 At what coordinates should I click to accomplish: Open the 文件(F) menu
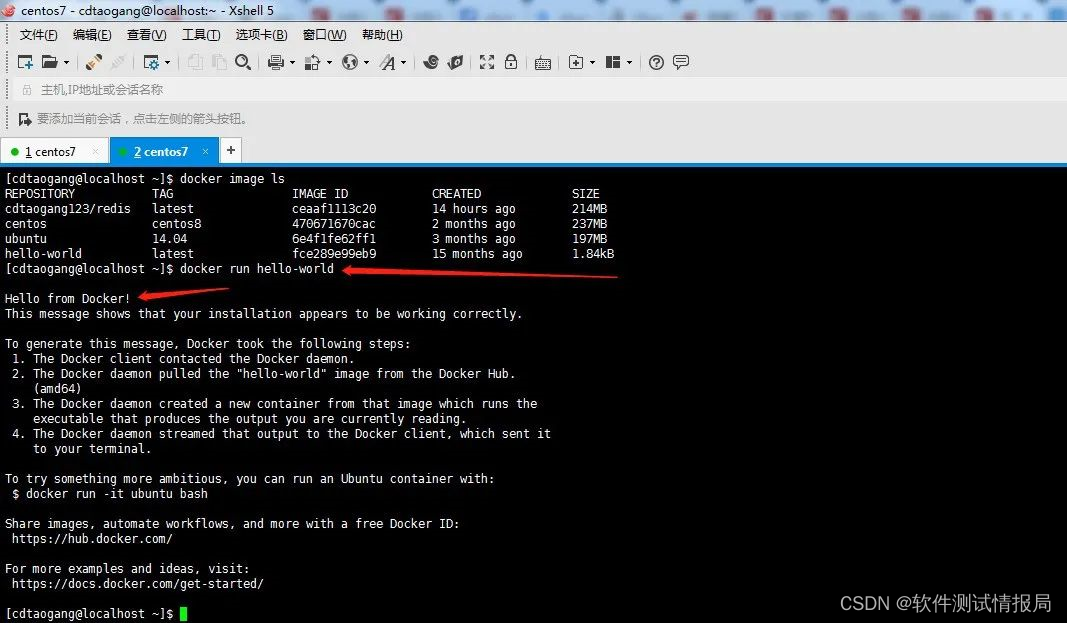click(38, 35)
